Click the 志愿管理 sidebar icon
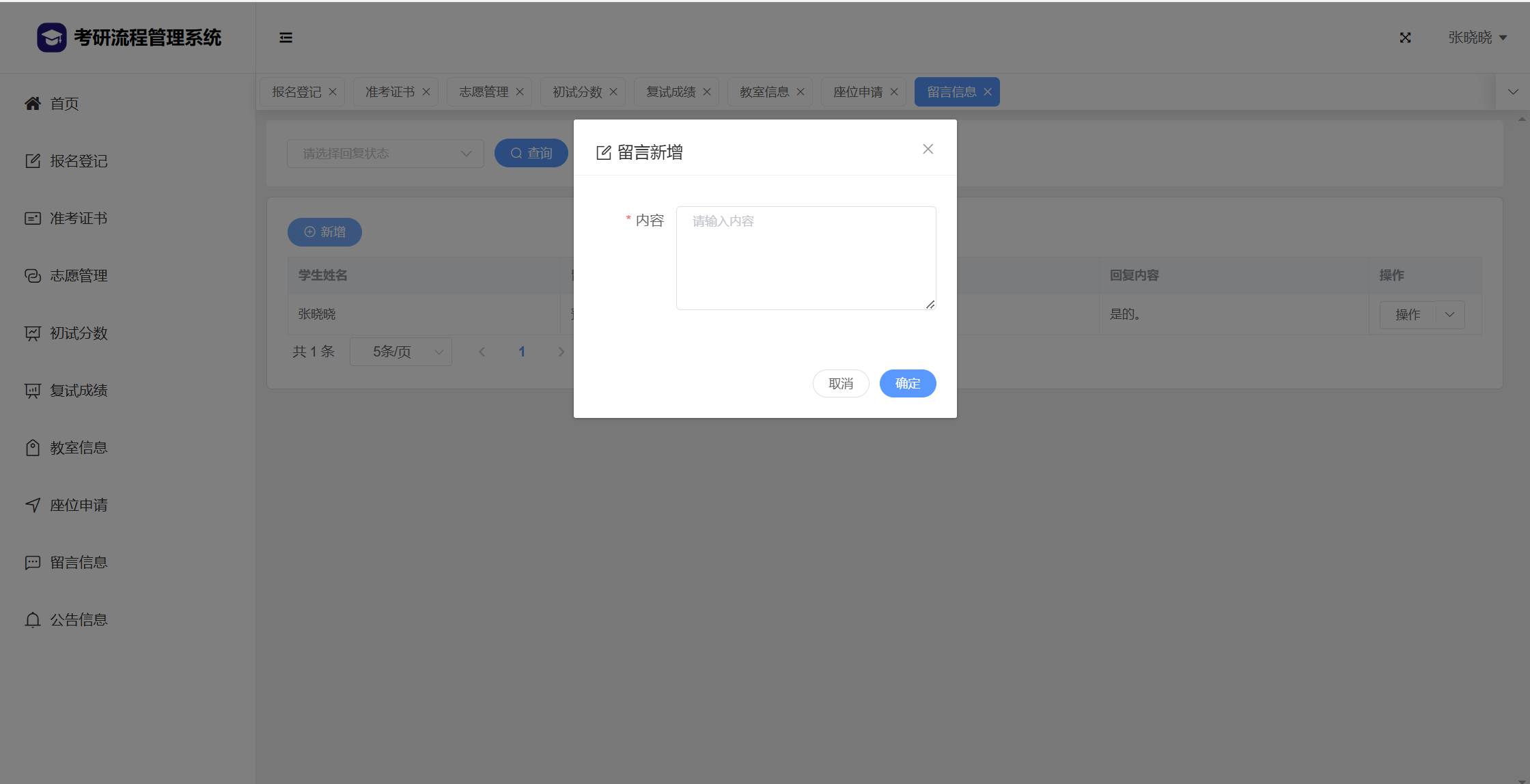The image size is (1530, 784). click(33, 275)
